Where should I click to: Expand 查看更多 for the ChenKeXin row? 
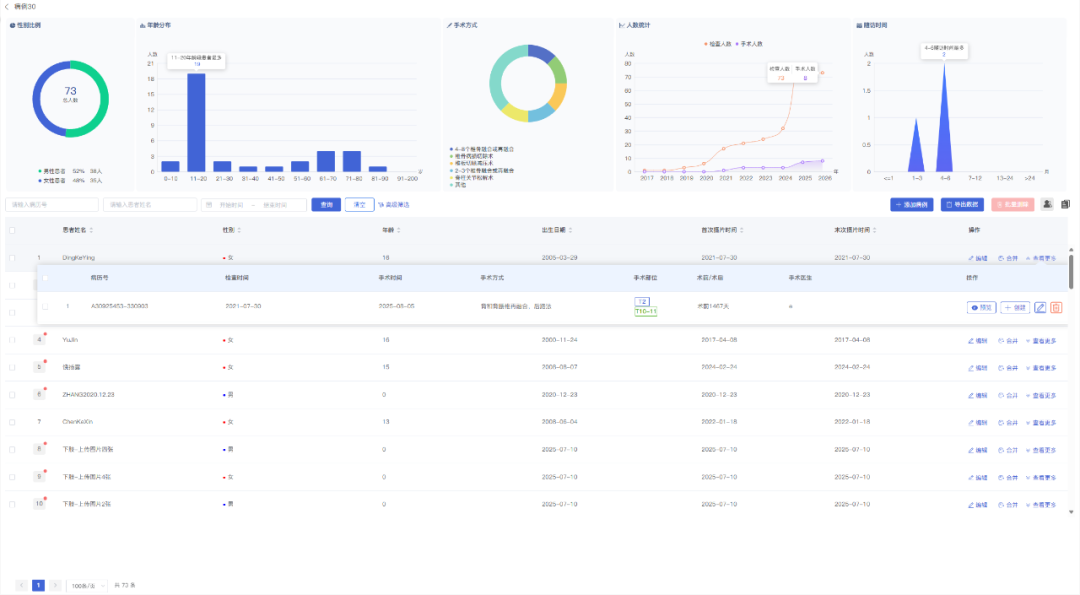click(1041, 422)
